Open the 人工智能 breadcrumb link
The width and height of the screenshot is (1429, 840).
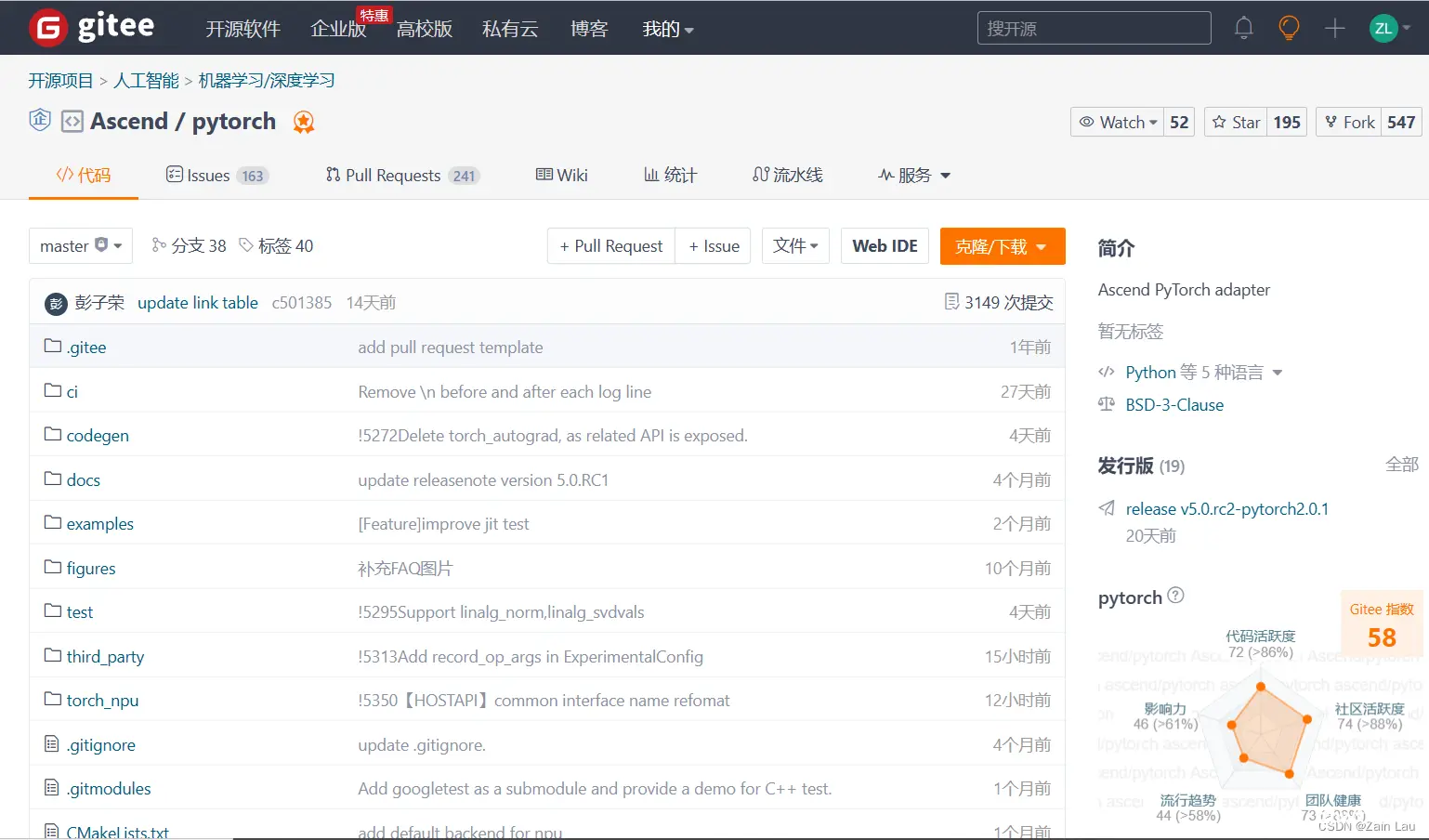click(146, 81)
